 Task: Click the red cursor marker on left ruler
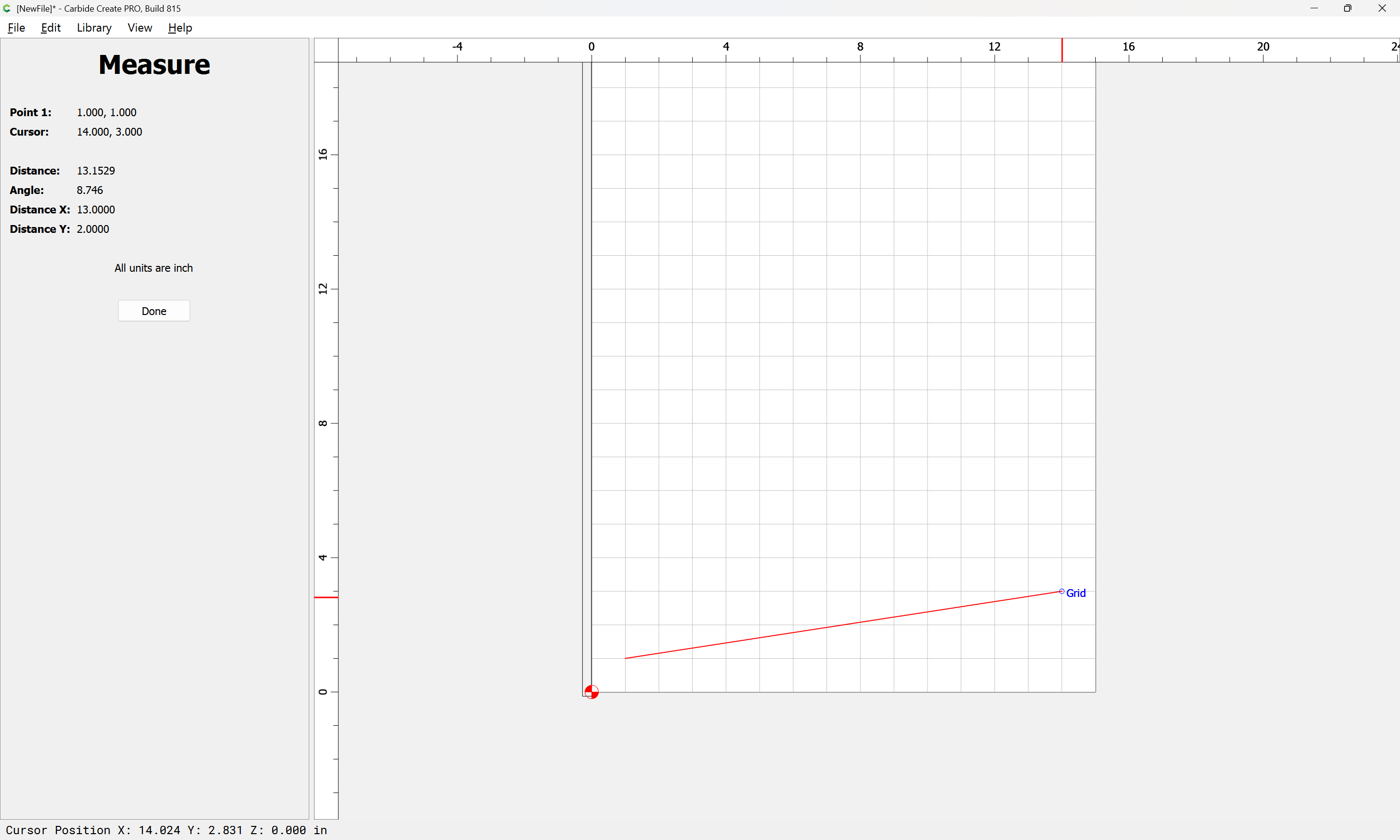click(x=326, y=597)
